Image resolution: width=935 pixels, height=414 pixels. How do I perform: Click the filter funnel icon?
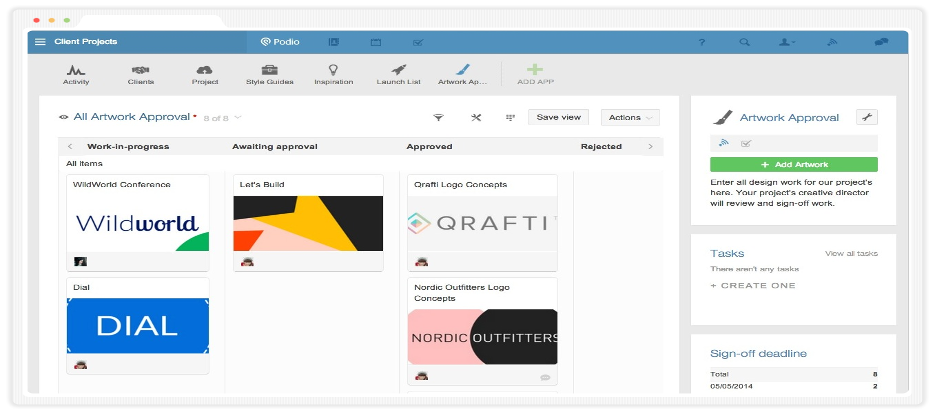click(438, 118)
